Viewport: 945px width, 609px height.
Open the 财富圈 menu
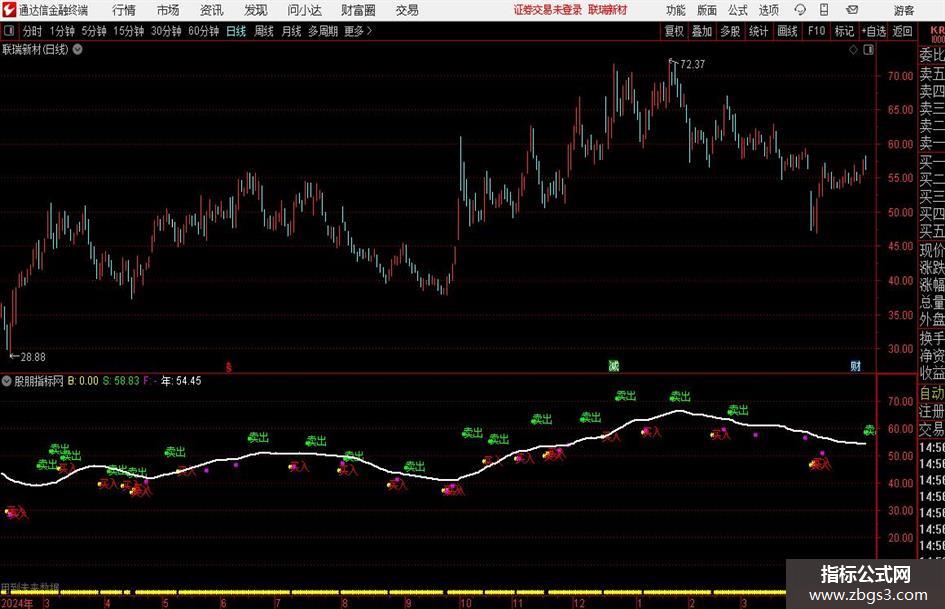pyautogui.click(x=358, y=10)
